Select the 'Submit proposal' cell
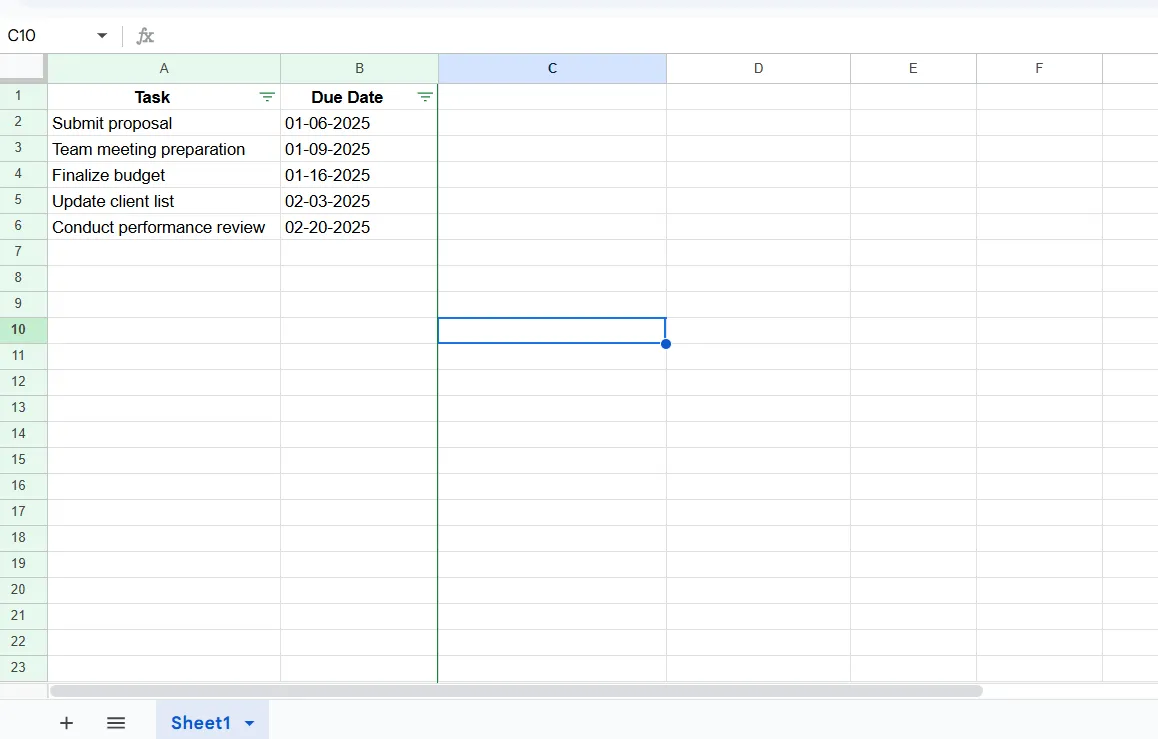Viewport: 1158px width, 739px height. click(x=164, y=123)
